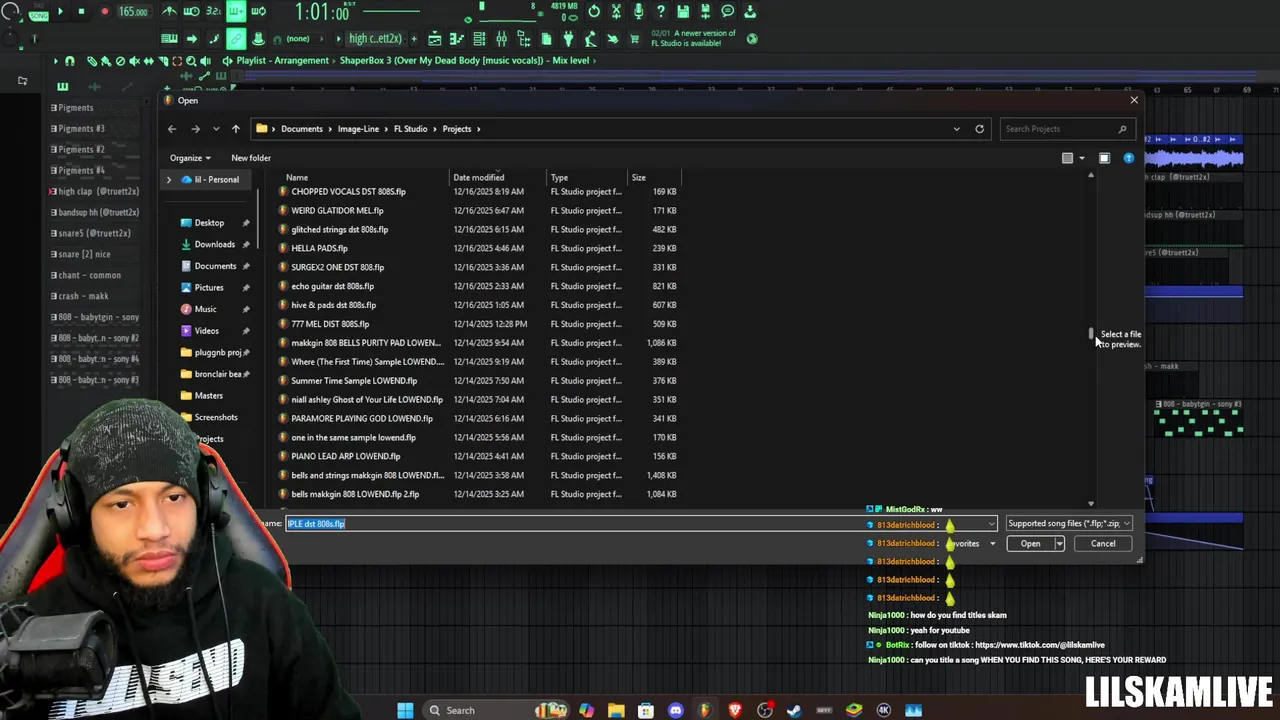Open the Browser icon in toolbar
The width and height of the screenshot is (1280, 720).
coord(523,38)
